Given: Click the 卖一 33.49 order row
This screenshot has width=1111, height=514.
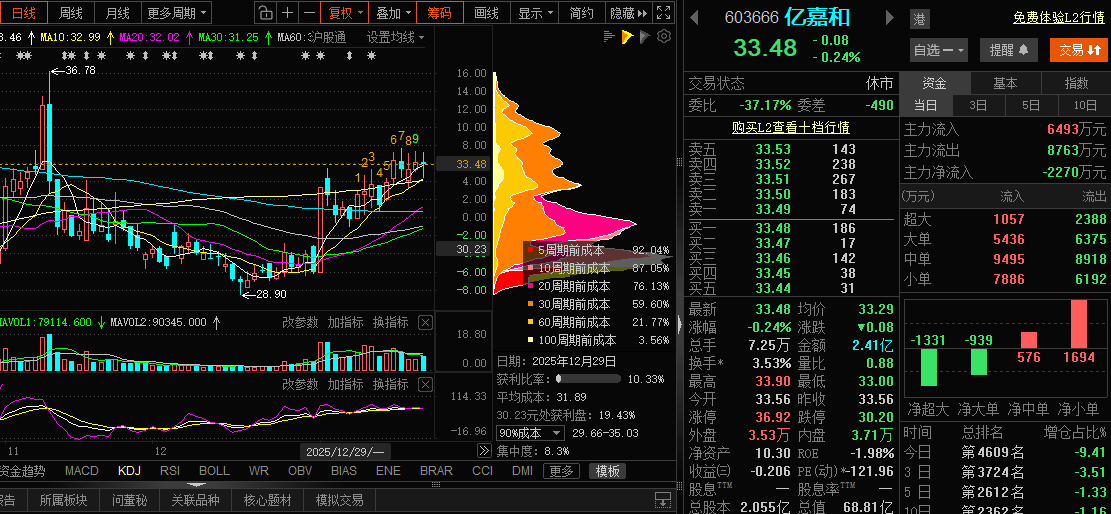Looking at the screenshot, I should (x=791, y=209).
